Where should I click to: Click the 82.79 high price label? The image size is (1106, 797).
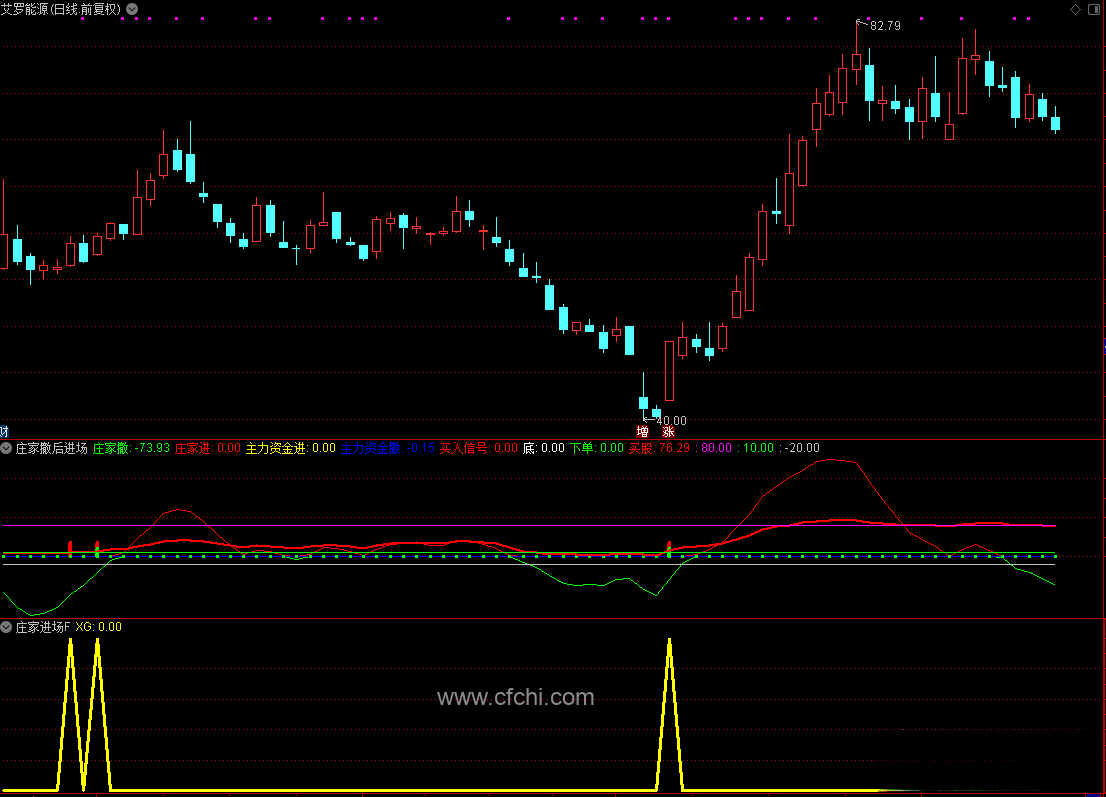pyautogui.click(x=885, y=26)
